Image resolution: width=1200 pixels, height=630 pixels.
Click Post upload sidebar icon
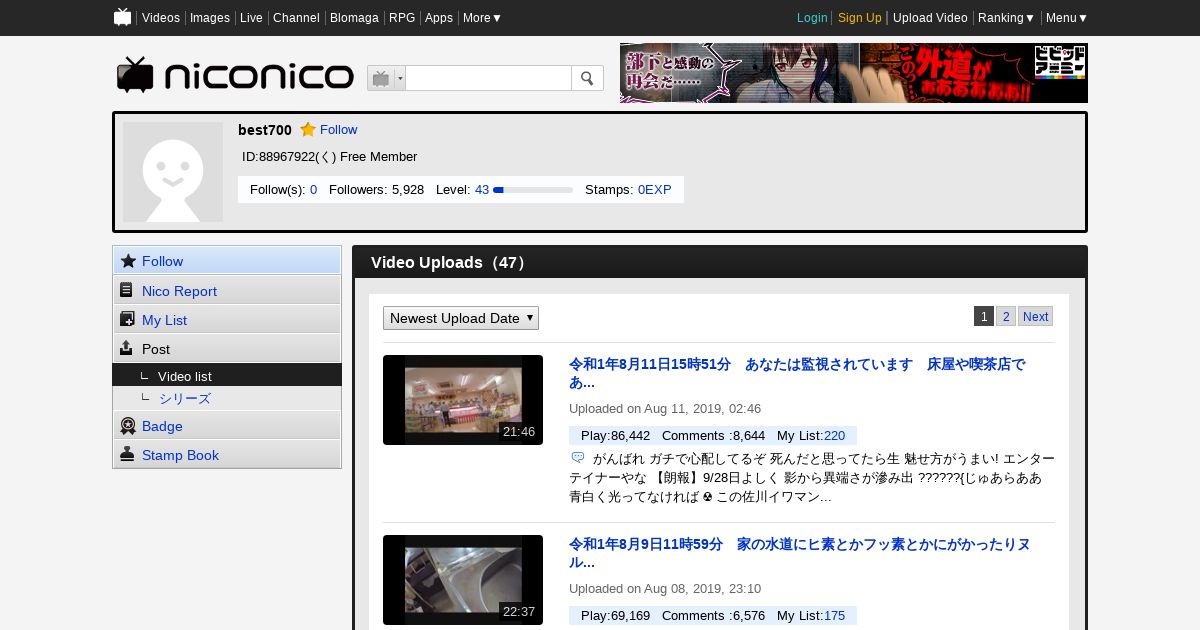click(x=127, y=348)
